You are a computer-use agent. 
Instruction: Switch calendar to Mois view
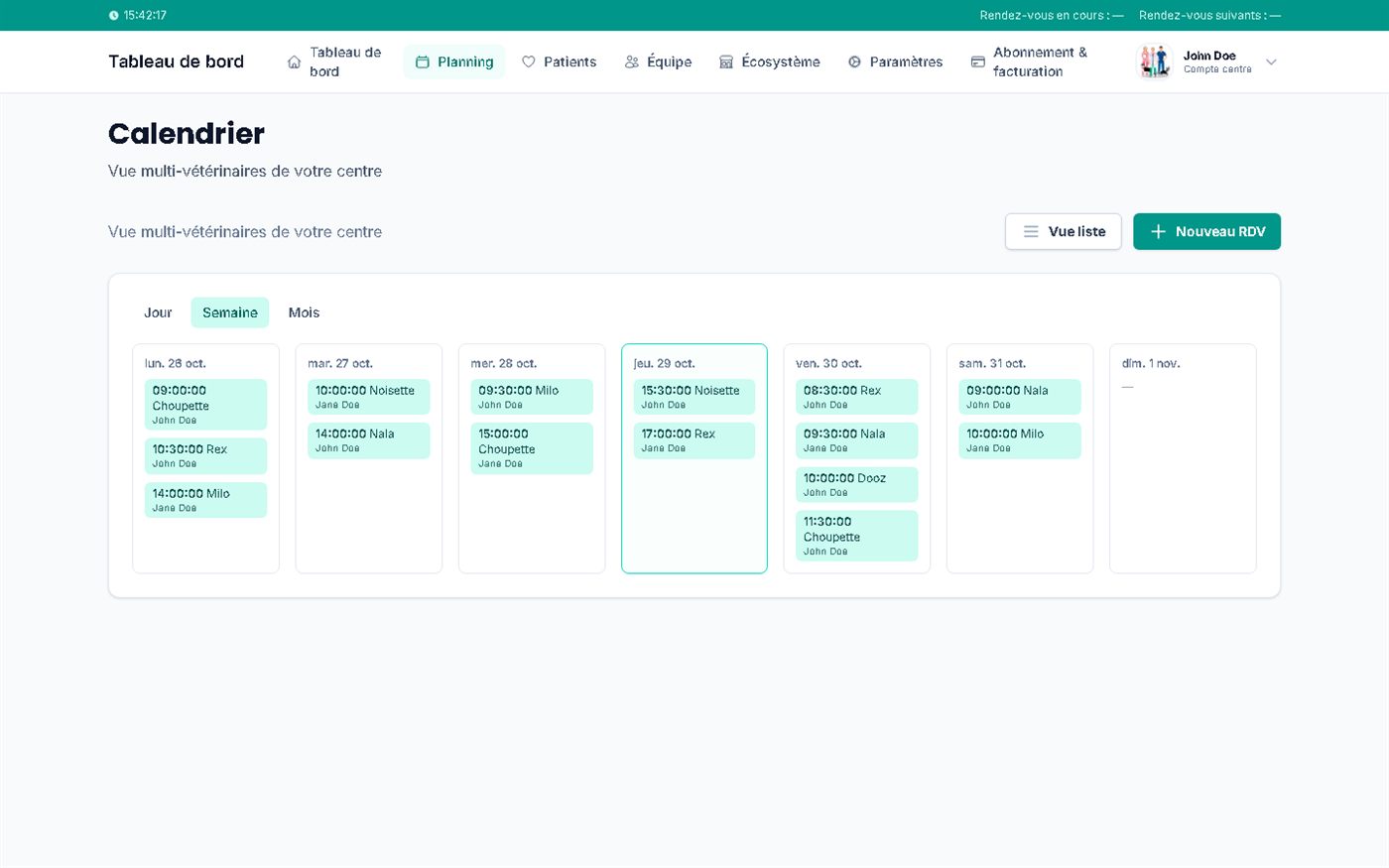click(304, 312)
